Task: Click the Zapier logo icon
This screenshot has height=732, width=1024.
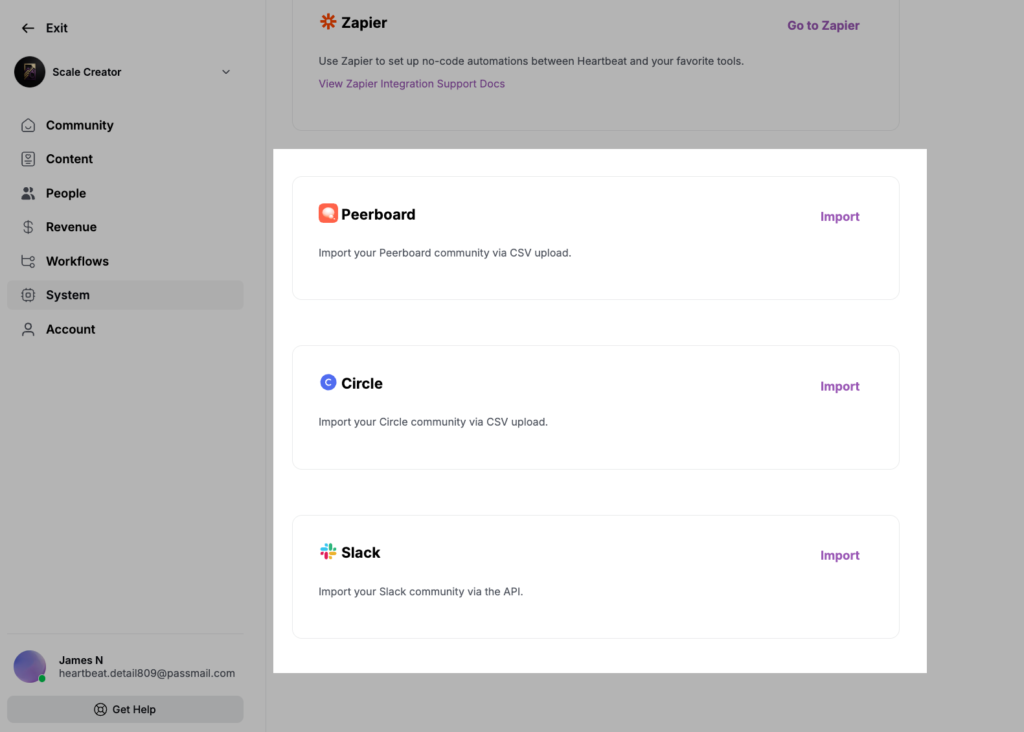Action: tap(328, 22)
